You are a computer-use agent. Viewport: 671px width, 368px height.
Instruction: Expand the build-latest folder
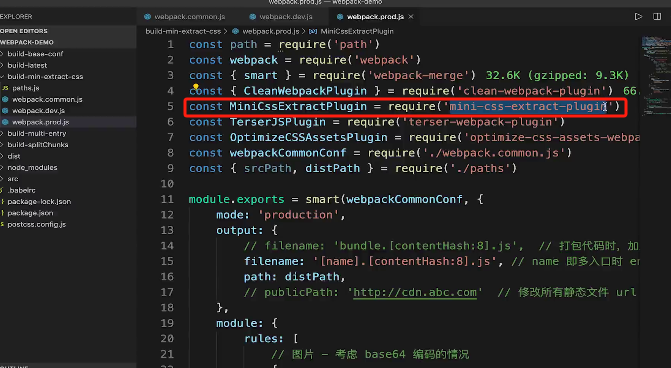pyautogui.click(x=27, y=65)
